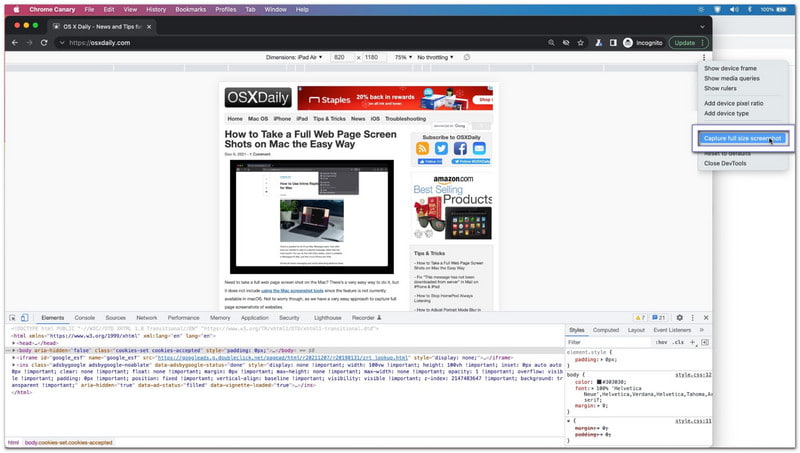Switch to the Console tab
The width and height of the screenshot is (800, 453).
[x=85, y=318]
